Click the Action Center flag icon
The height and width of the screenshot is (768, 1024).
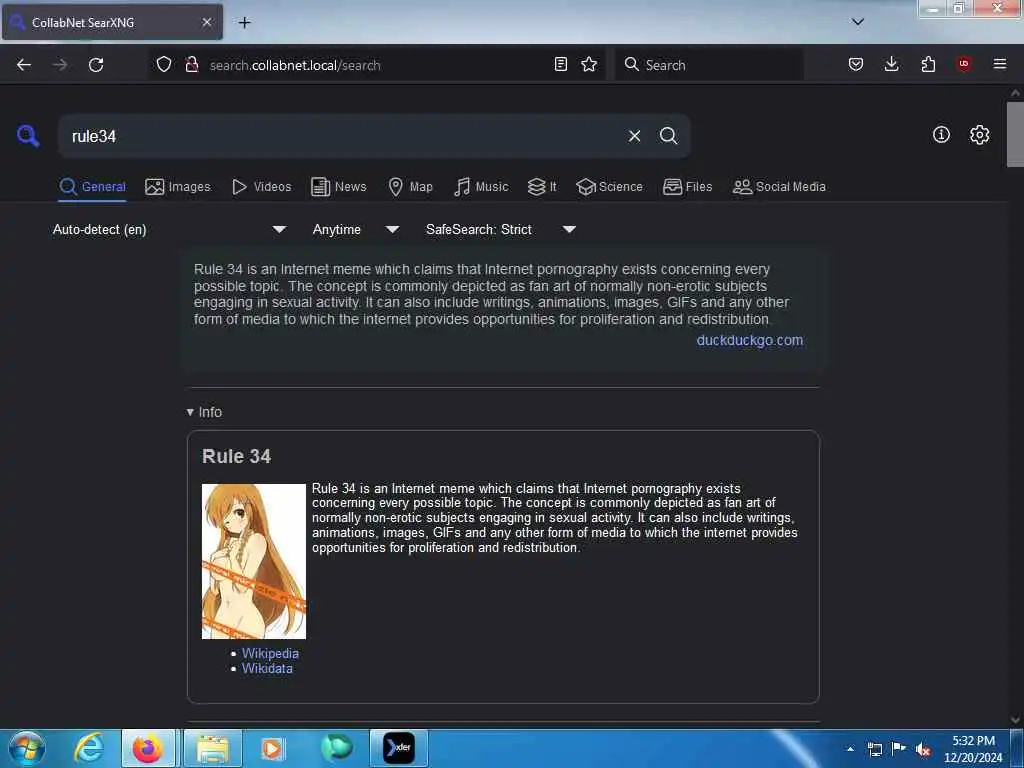[x=899, y=749]
